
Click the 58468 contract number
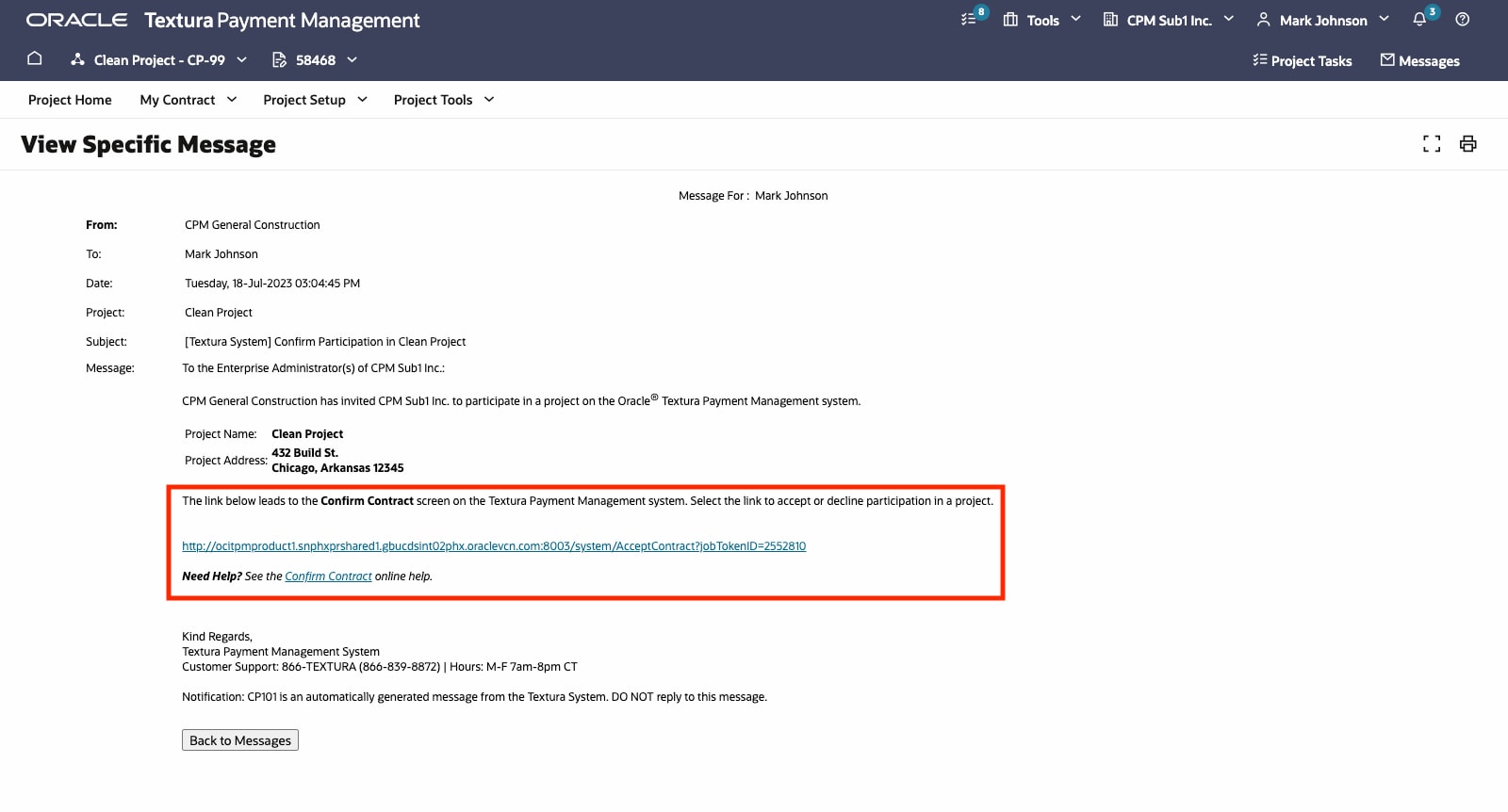click(316, 60)
